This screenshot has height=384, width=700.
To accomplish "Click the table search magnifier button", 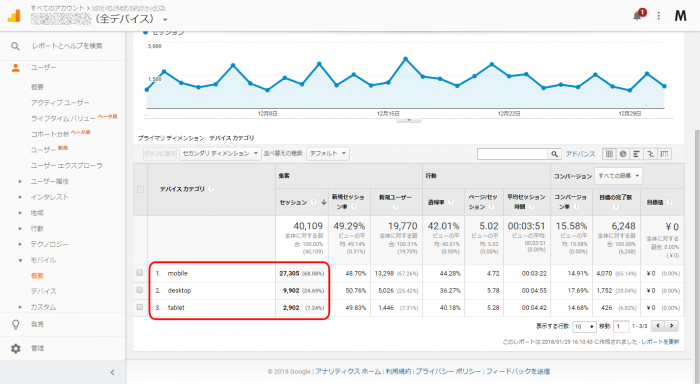I will click(554, 154).
